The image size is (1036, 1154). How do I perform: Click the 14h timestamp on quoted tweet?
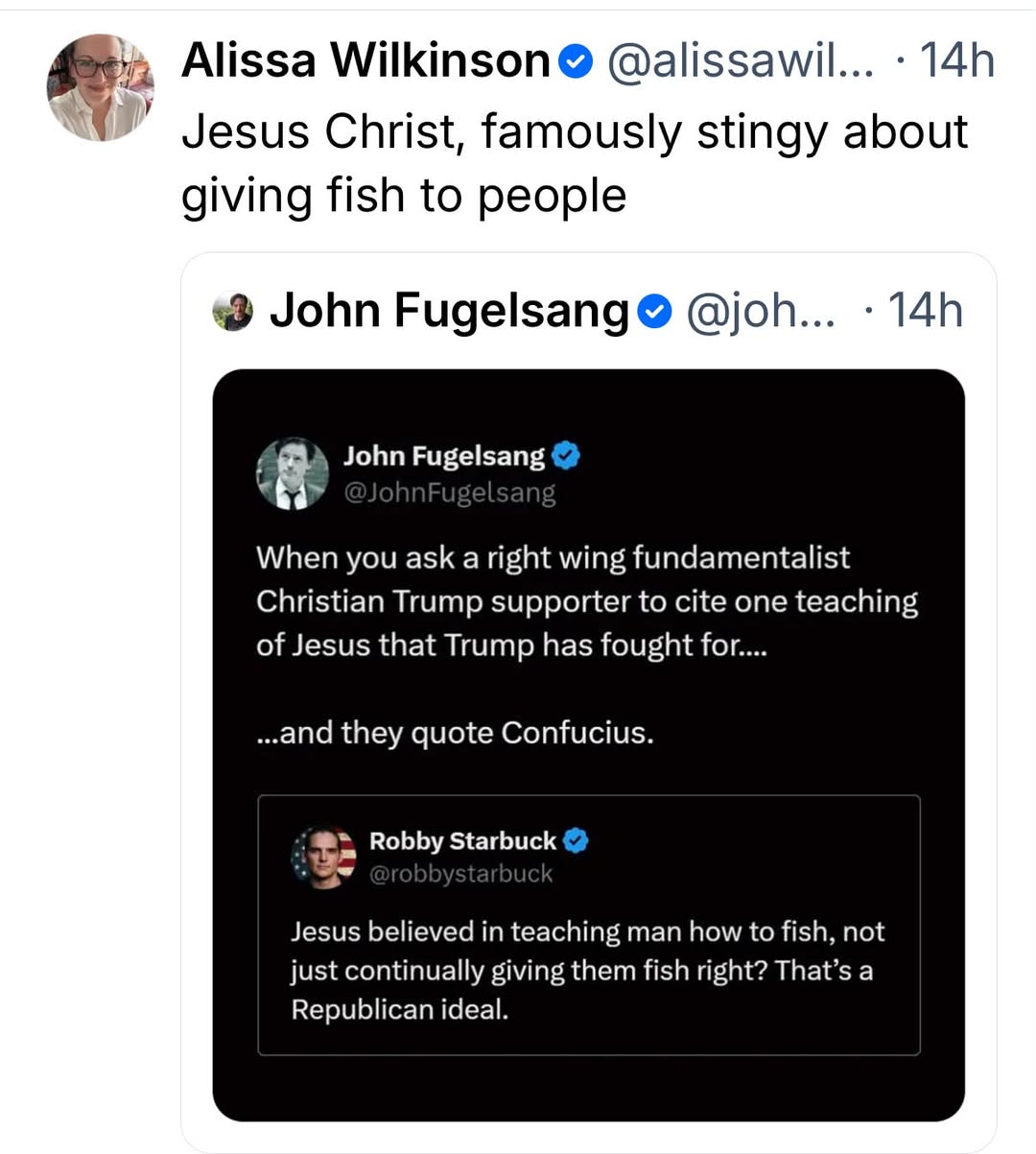pos(925,311)
